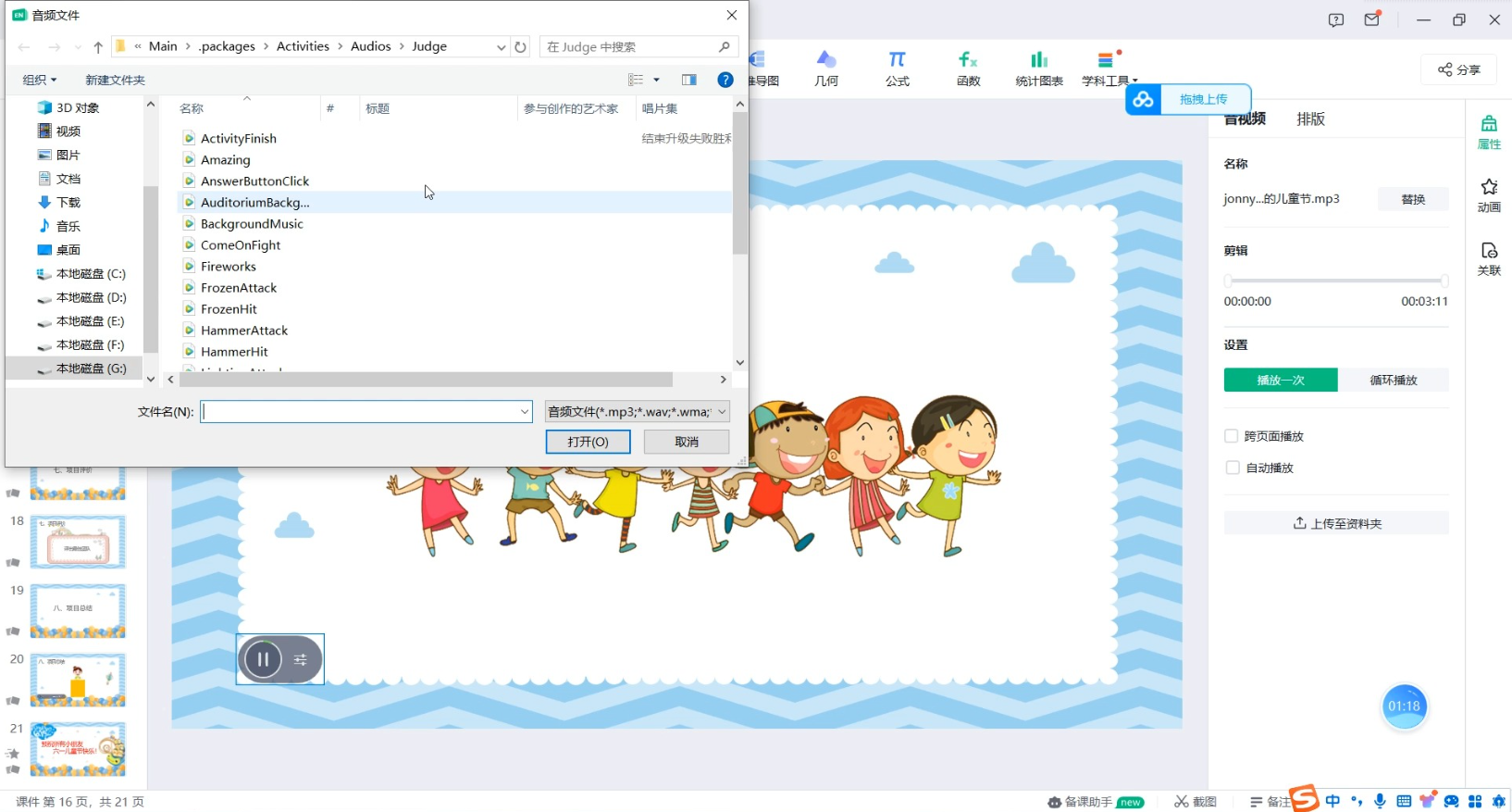Click the trim slider right end handle
This screenshot has width=1512, height=812.
click(x=1444, y=280)
